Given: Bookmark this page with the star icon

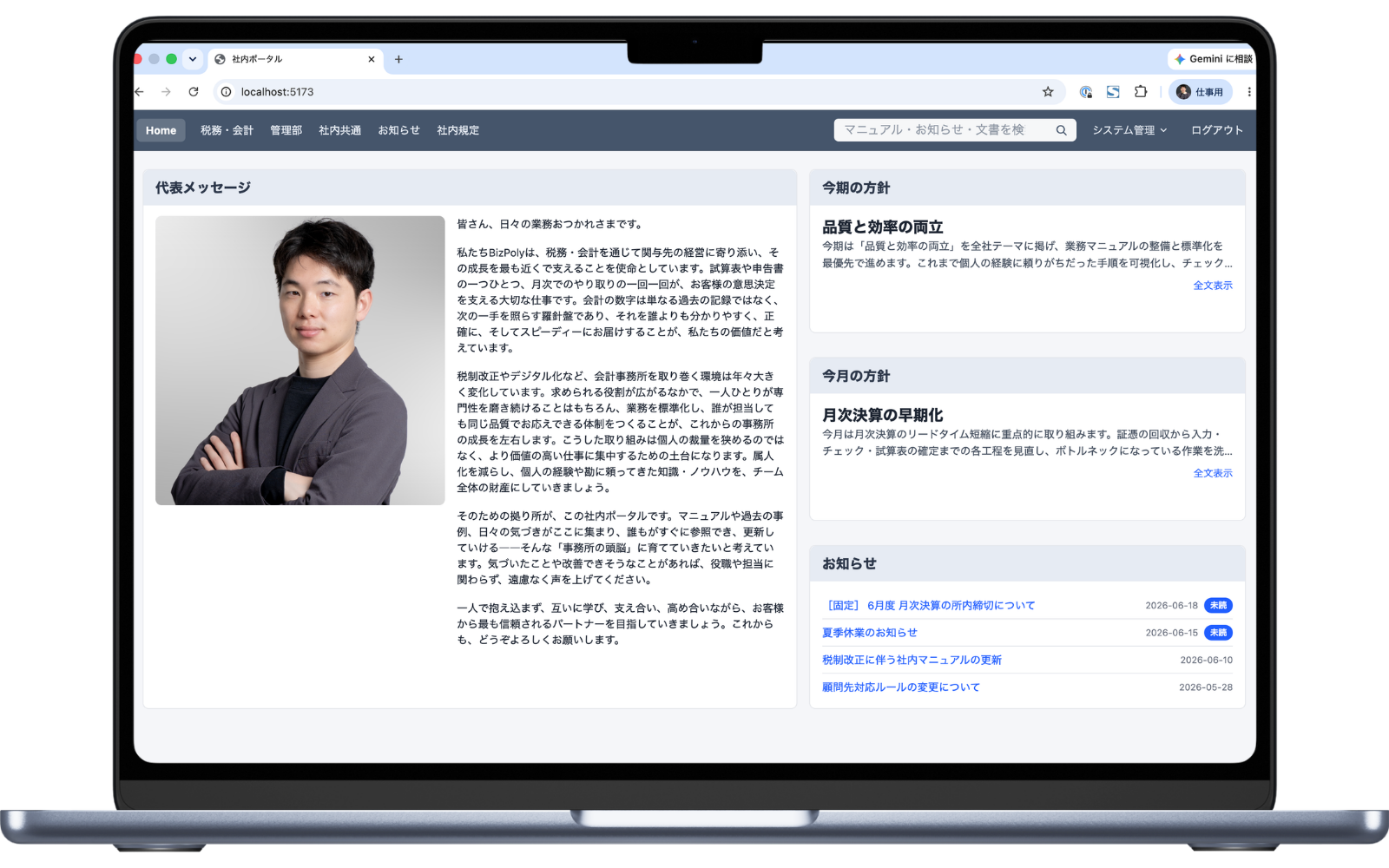Looking at the screenshot, I should point(1048,92).
